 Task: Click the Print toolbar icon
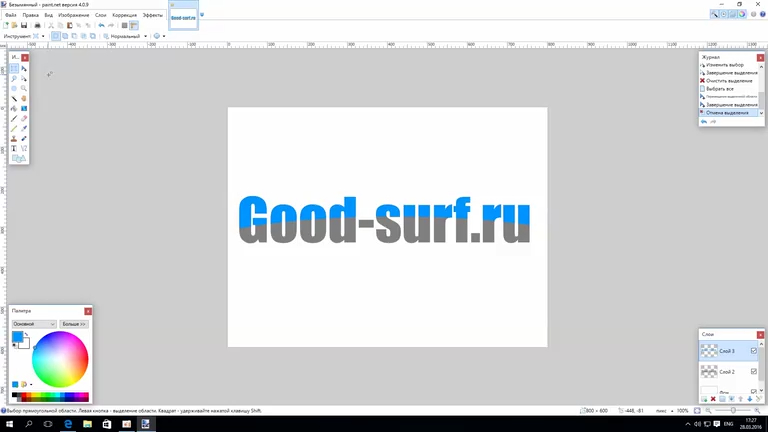coord(37,25)
